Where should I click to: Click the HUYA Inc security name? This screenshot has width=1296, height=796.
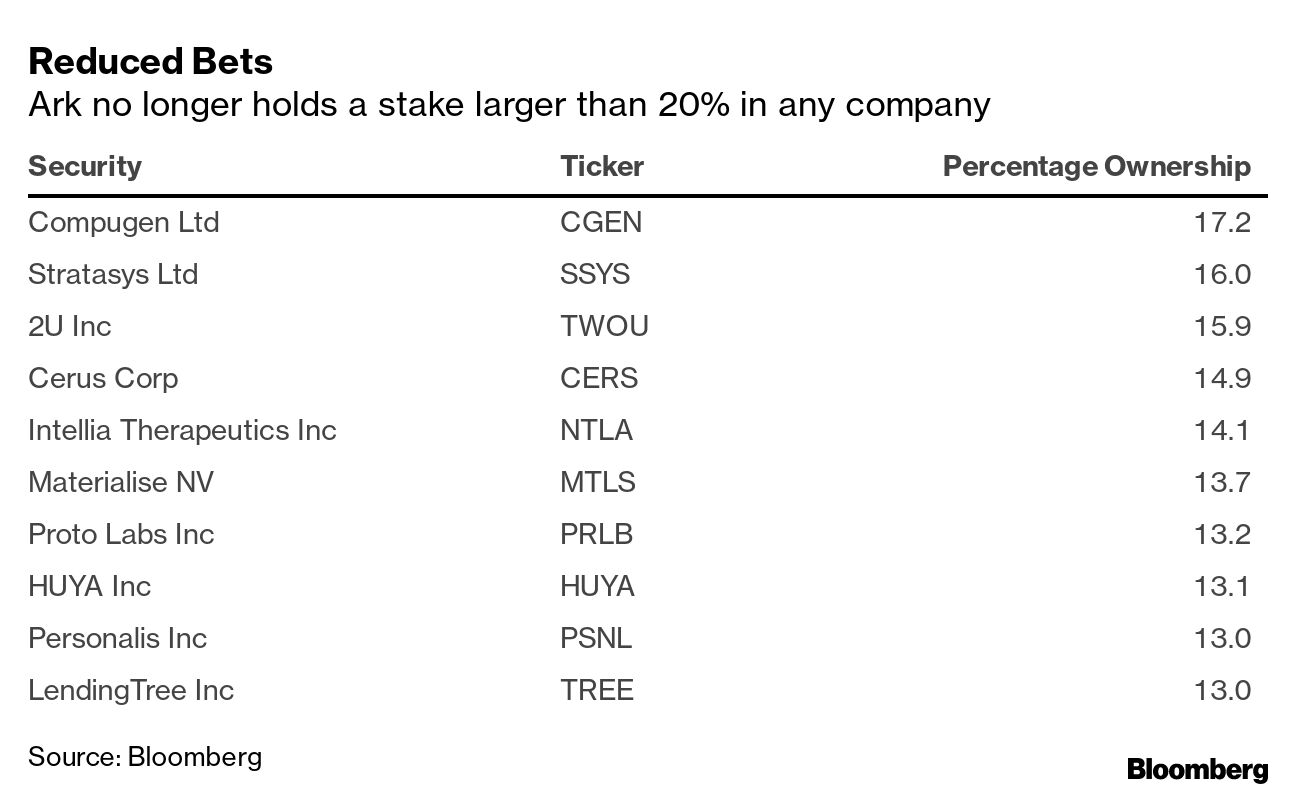[89, 586]
